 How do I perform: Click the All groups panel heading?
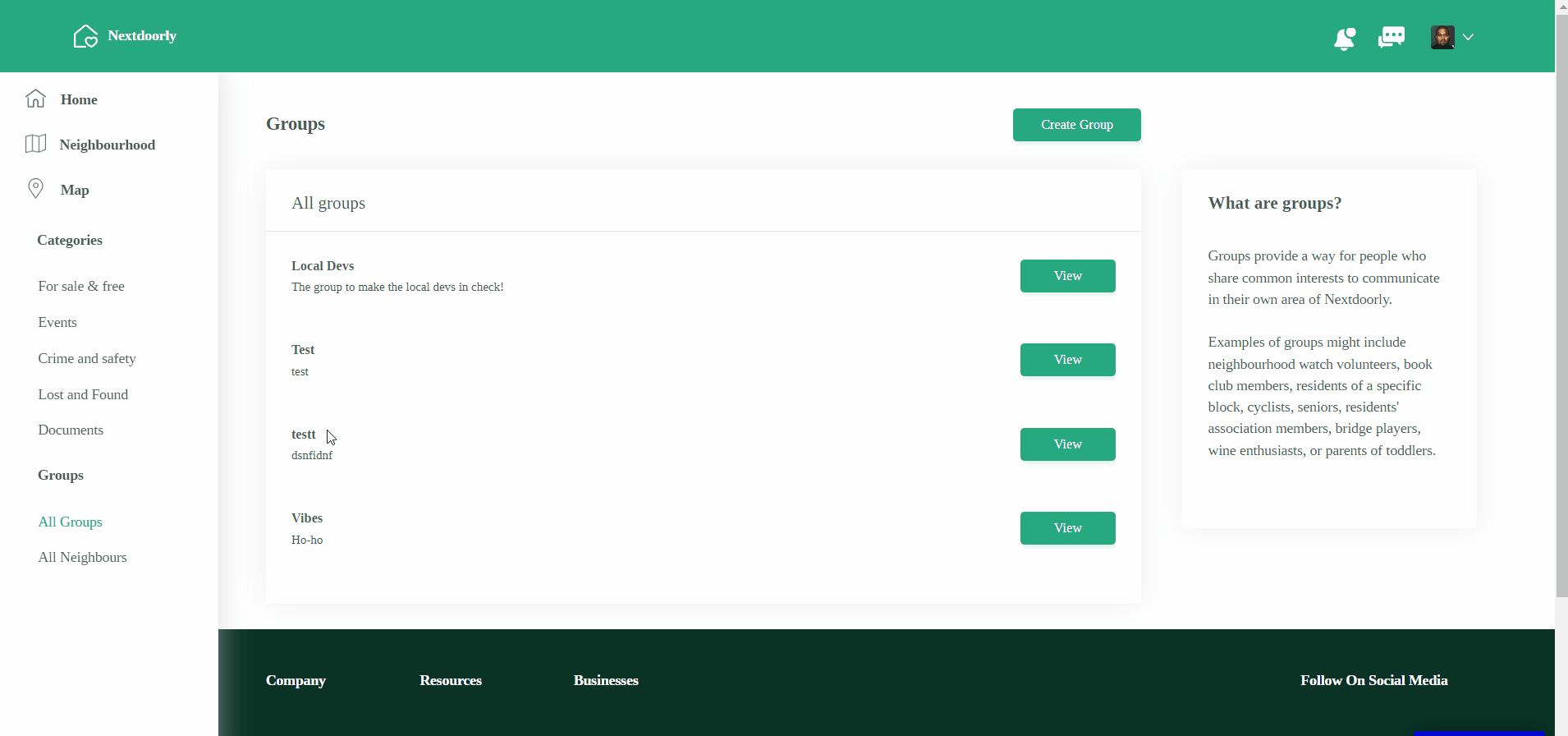coord(328,203)
